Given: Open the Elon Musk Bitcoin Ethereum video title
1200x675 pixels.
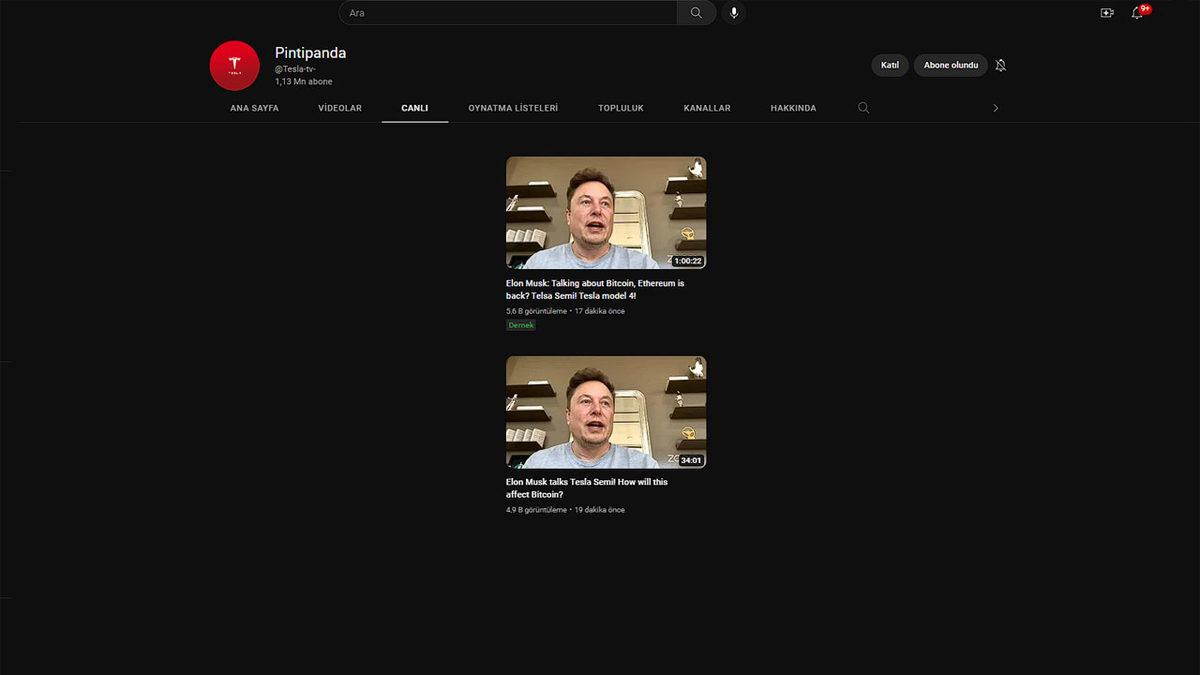Looking at the screenshot, I should pyautogui.click(x=595, y=289).
